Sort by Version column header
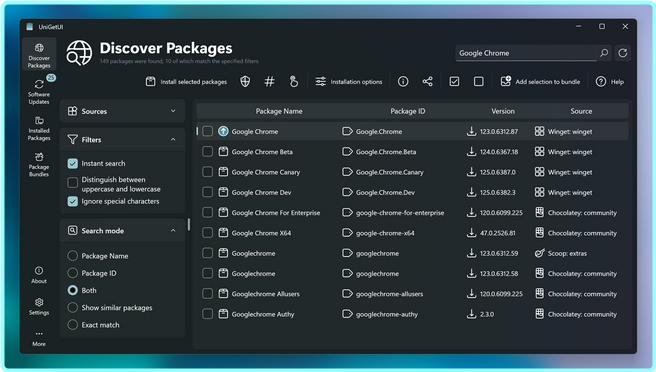The image size is (656, 372). [503, 111]
